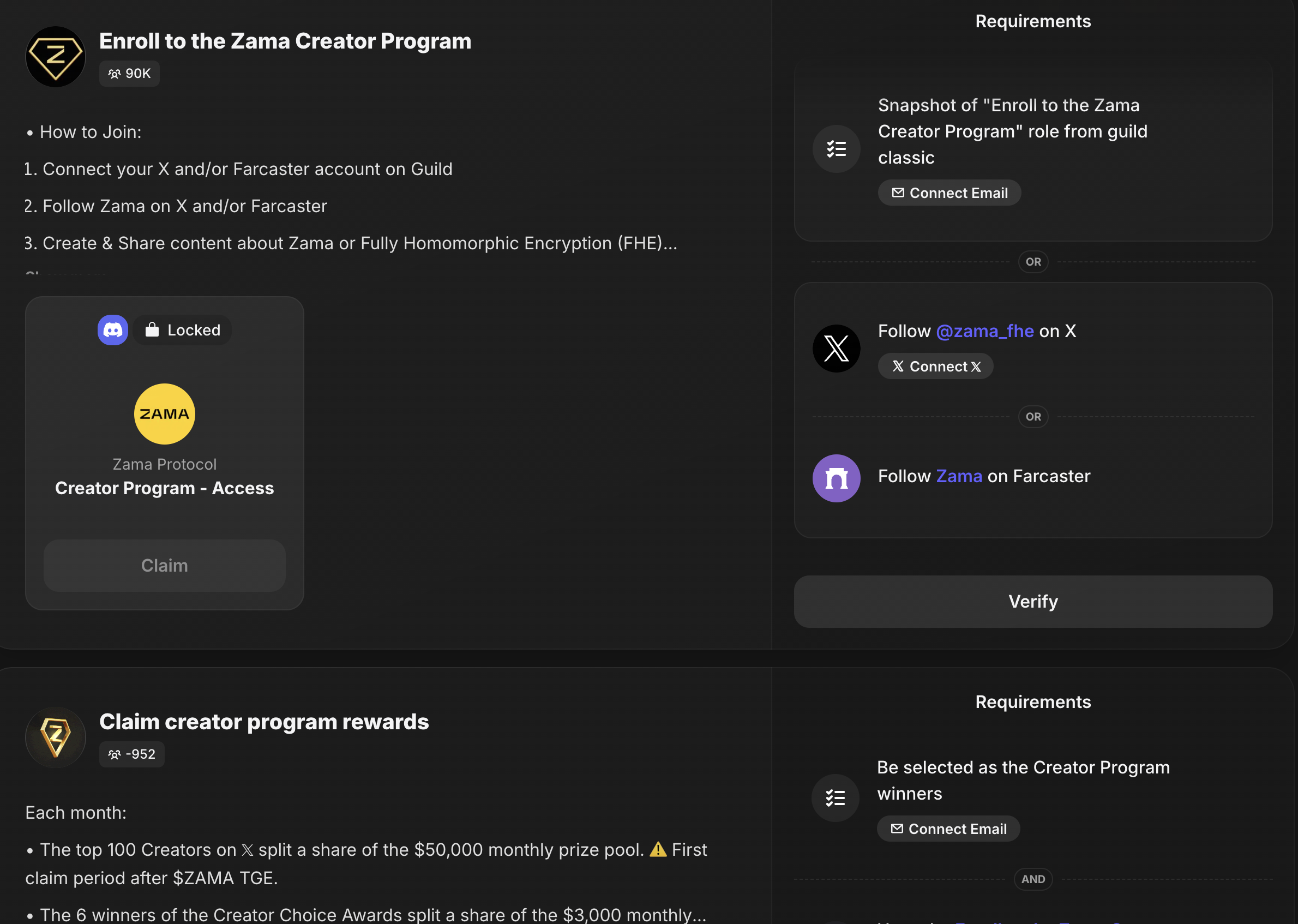Click the Locked padlock badge
This screenshot has width=1298, height=924.
(x=183, y=330)
